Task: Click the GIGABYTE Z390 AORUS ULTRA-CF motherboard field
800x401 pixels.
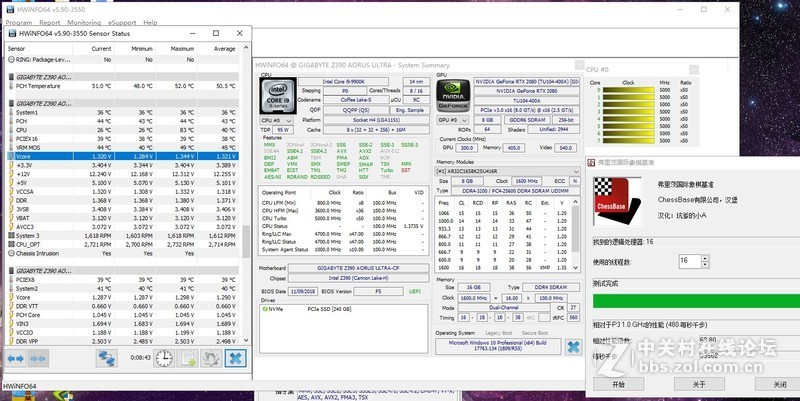Action: coord(358,268)
